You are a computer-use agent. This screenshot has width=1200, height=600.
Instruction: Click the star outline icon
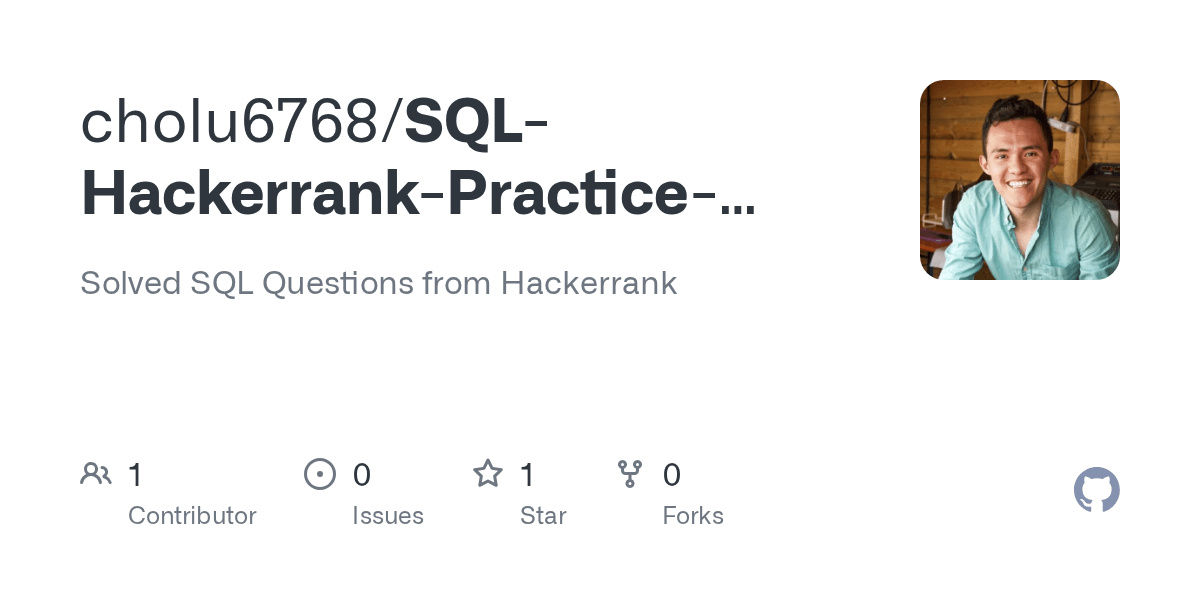488,473
